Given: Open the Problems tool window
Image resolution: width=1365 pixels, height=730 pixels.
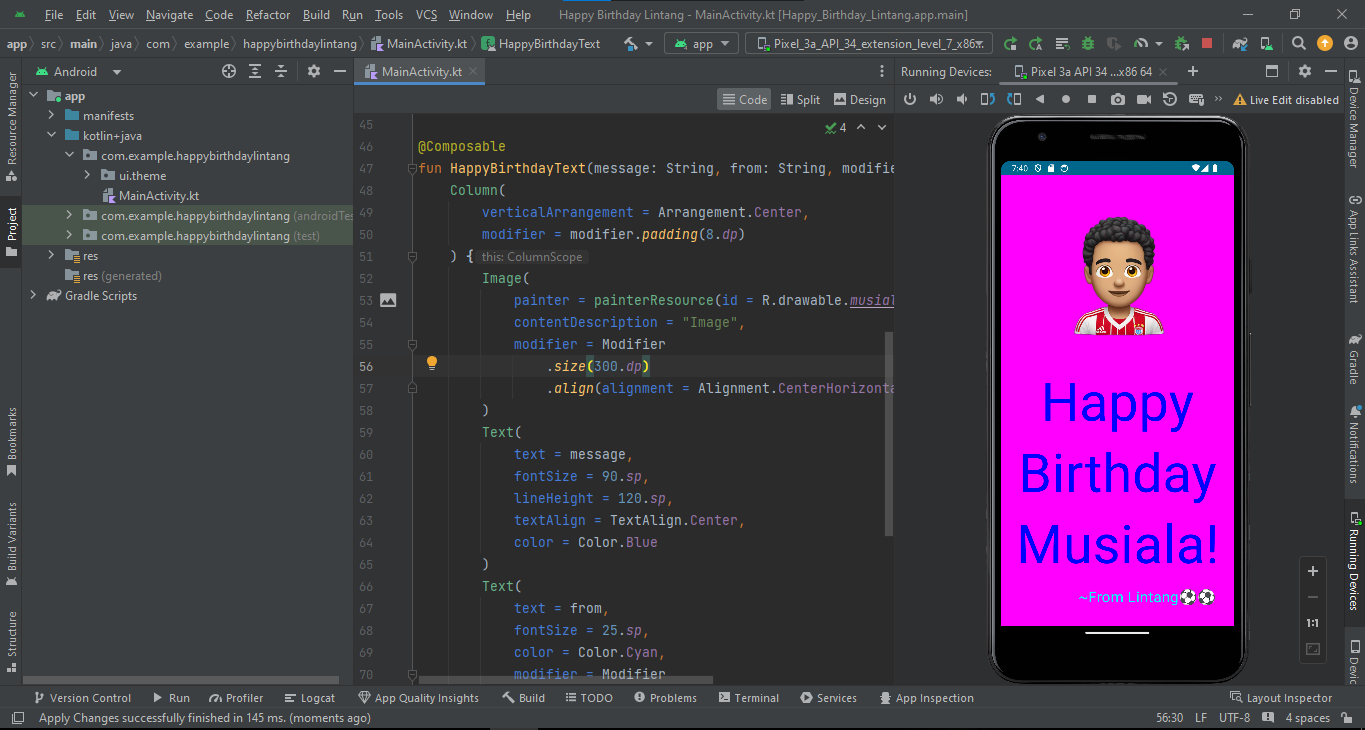Looking at the screenshot, I should click(664, 698).
